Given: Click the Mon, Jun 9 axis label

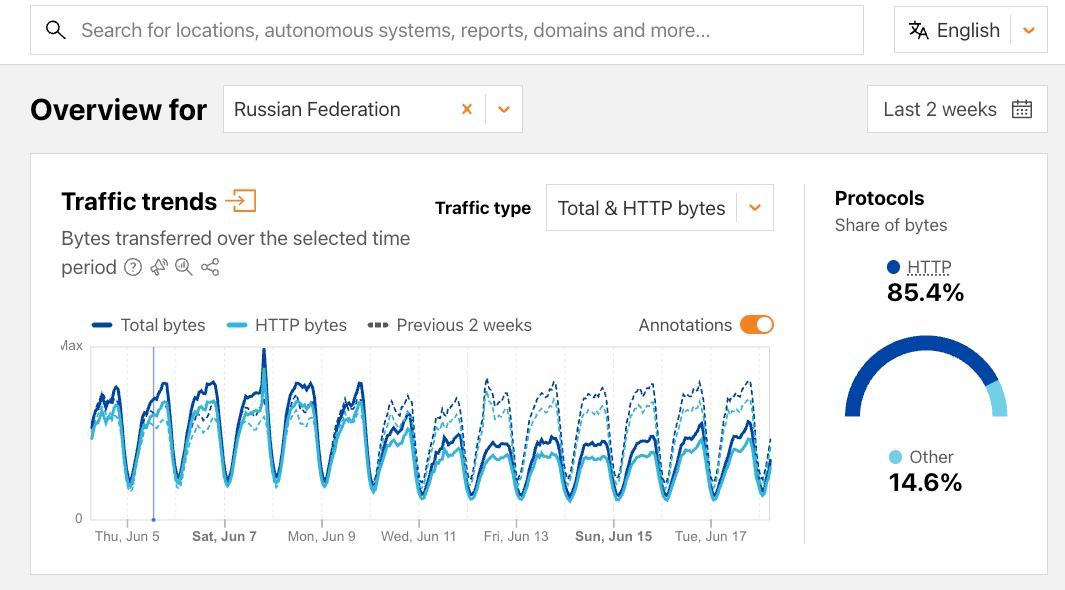Looking at the screenshot, I should [321, 536].
